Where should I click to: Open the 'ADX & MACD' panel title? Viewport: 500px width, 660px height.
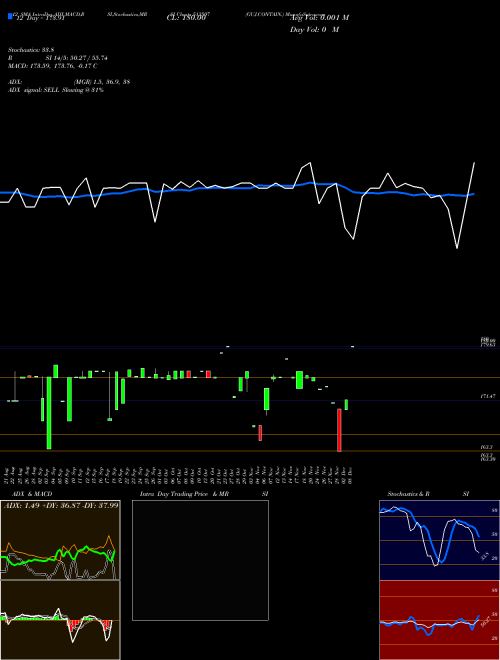[32, 494]
